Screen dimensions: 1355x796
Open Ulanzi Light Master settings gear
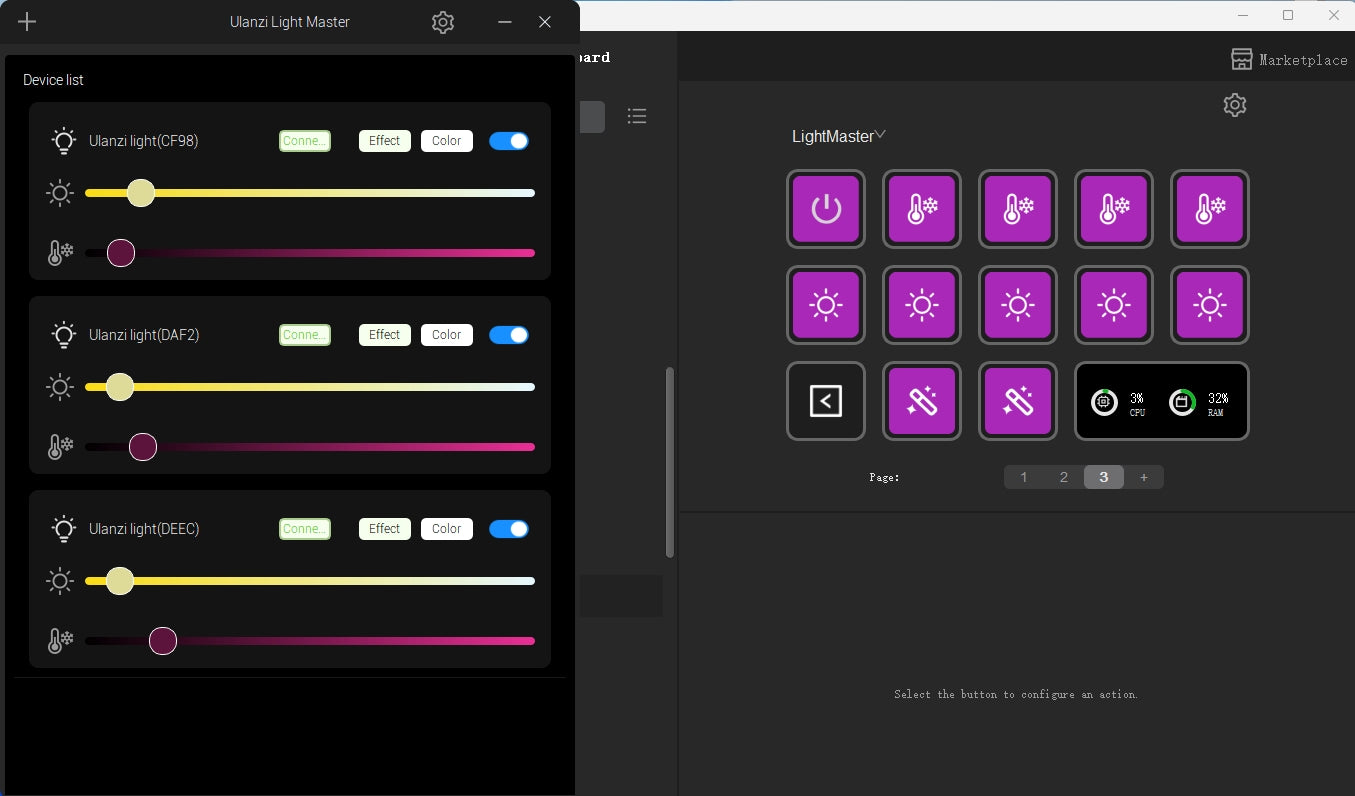click(443, 22)
